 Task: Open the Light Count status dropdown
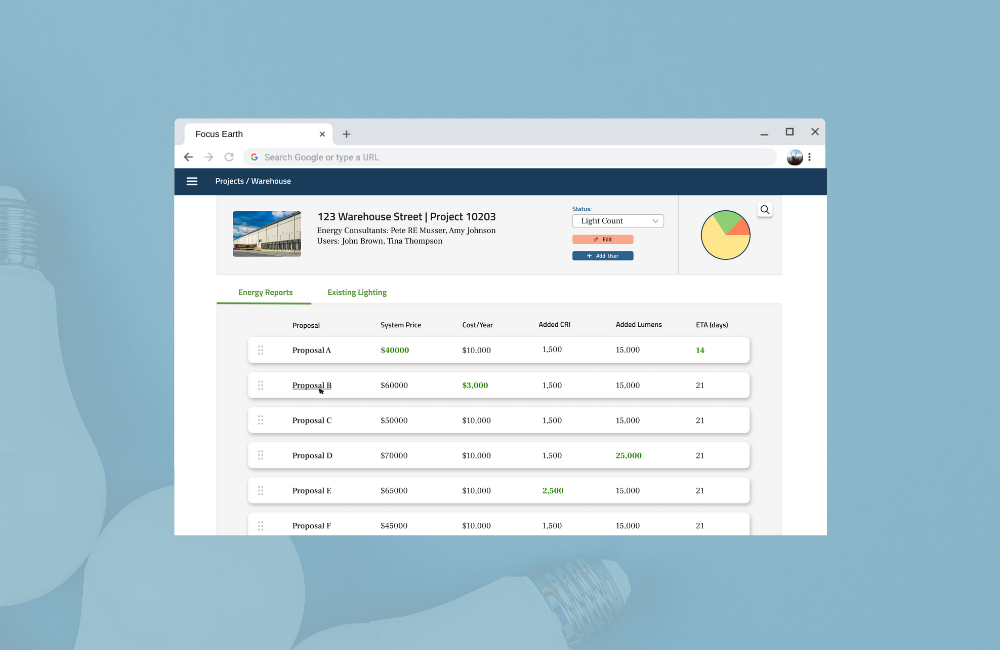[x=617, y=221]
